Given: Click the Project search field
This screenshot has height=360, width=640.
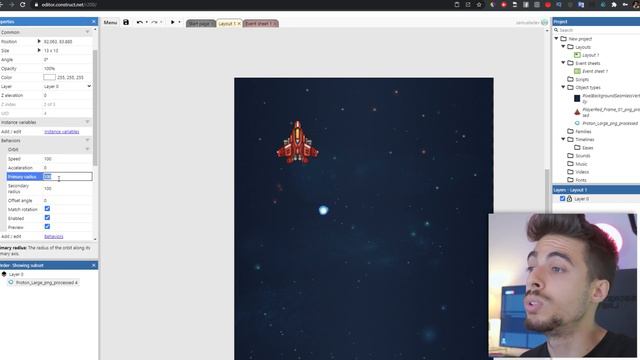Looking at the screenshot, I should click(598, 30).
